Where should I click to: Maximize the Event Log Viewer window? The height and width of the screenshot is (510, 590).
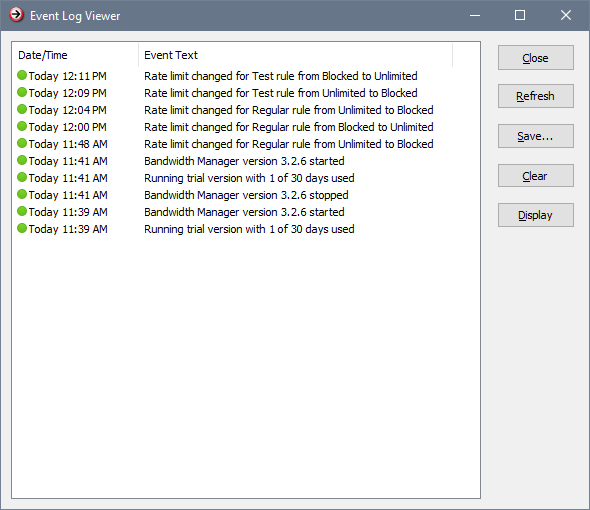pos(520,15)
